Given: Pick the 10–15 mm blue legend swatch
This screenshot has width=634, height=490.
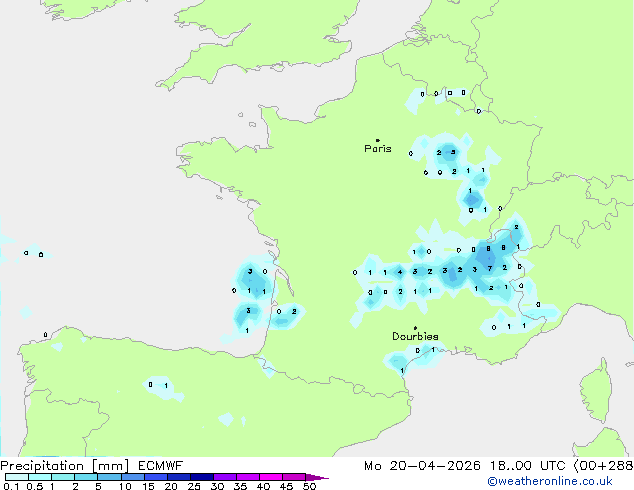Looking at the screenshot, I should tap(132, 477).
